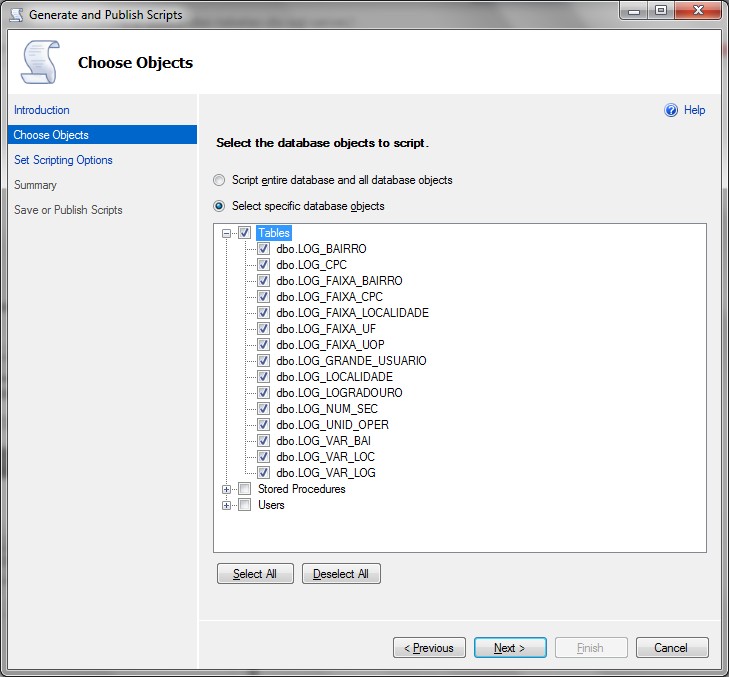The width and height of the screenshot is (729, 677).
Task: Toggle dbo.LOG_FAIXA_BAIRRO checkbox
Action: pyautogui.click(x=263, y=281)
